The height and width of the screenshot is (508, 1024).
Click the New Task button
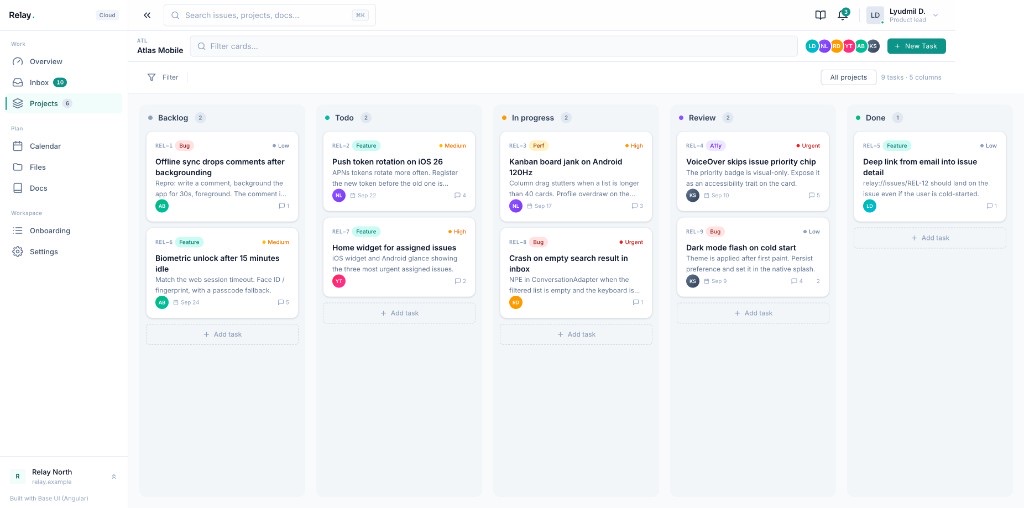tap(916, 46)
